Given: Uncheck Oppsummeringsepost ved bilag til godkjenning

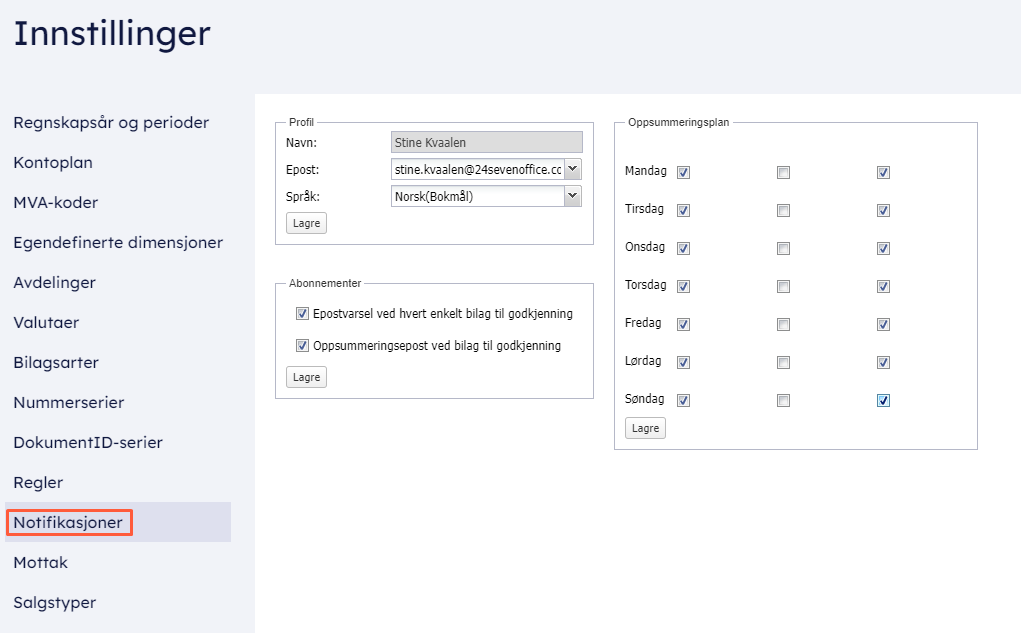Looking at the screenshot, I should pos(303,346).
